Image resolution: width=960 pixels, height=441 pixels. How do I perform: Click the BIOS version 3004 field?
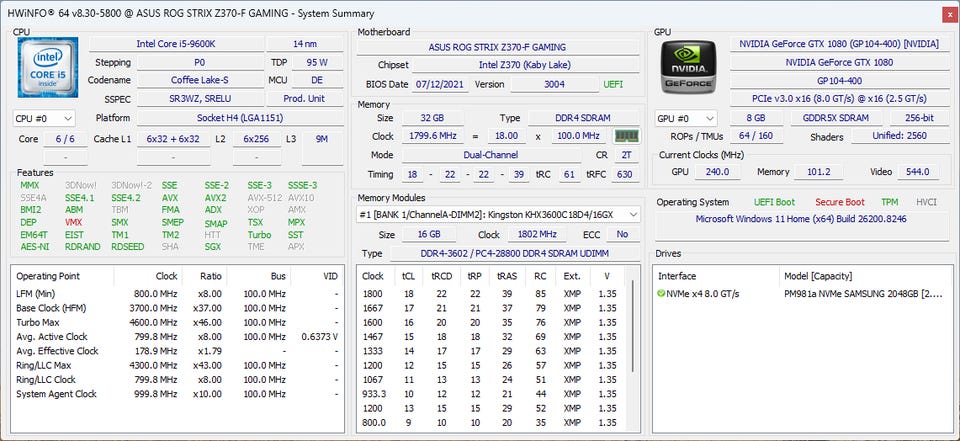coord(554,85)
